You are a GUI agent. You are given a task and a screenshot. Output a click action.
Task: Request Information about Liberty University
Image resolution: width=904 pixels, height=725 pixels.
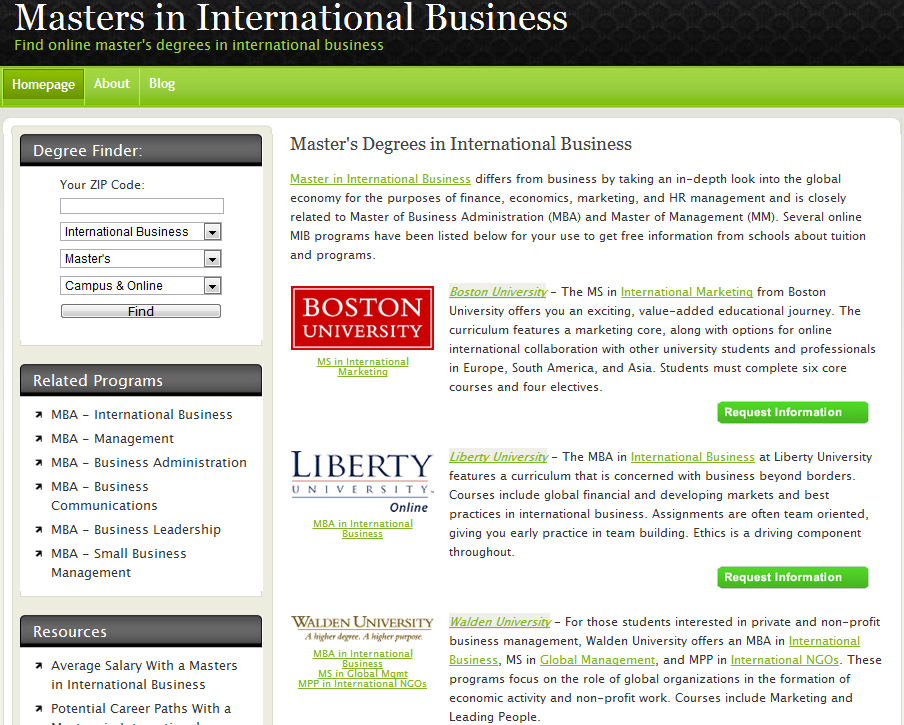click(x=792, y=577)
